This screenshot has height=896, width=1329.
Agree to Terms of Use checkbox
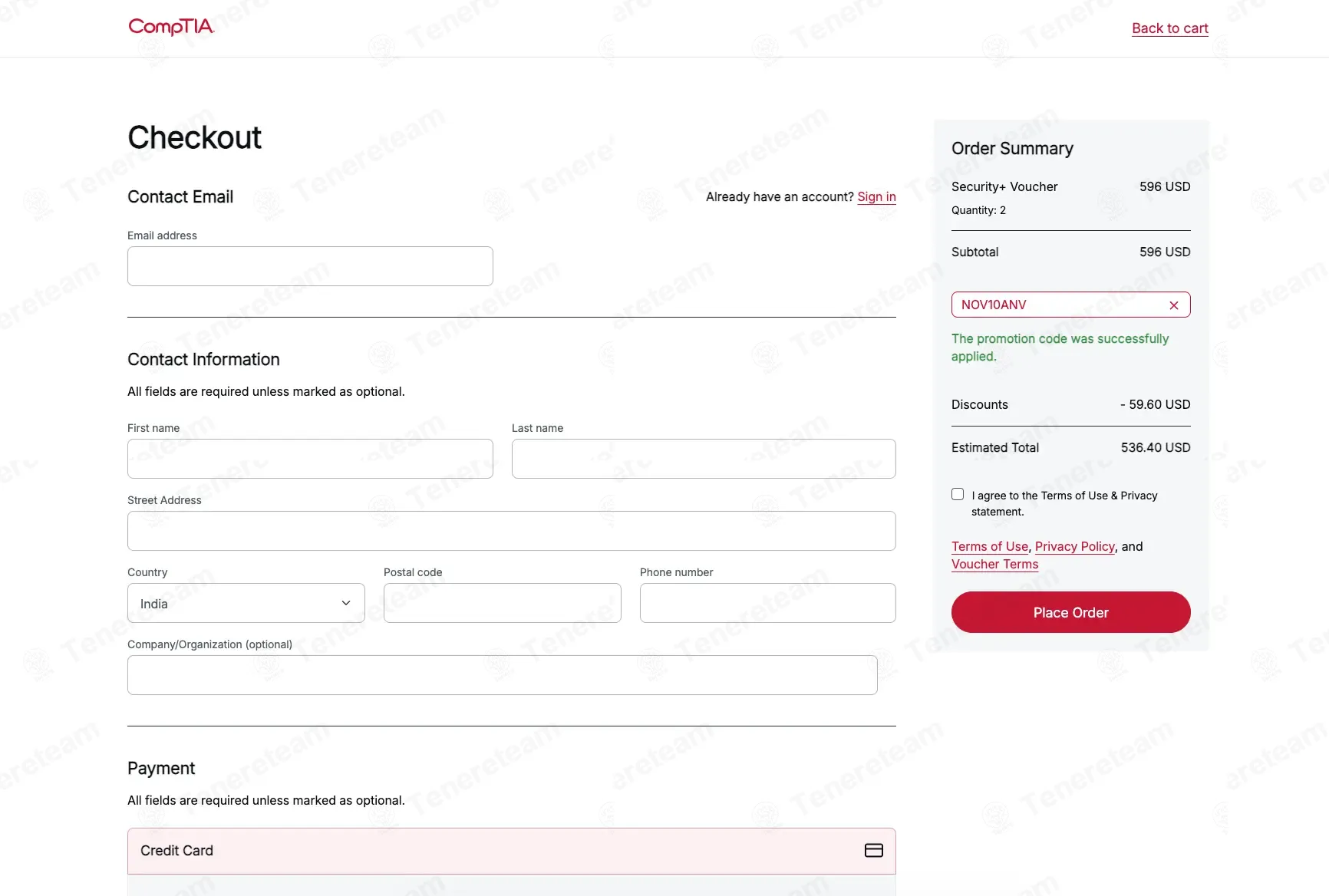tap(958, 495)
